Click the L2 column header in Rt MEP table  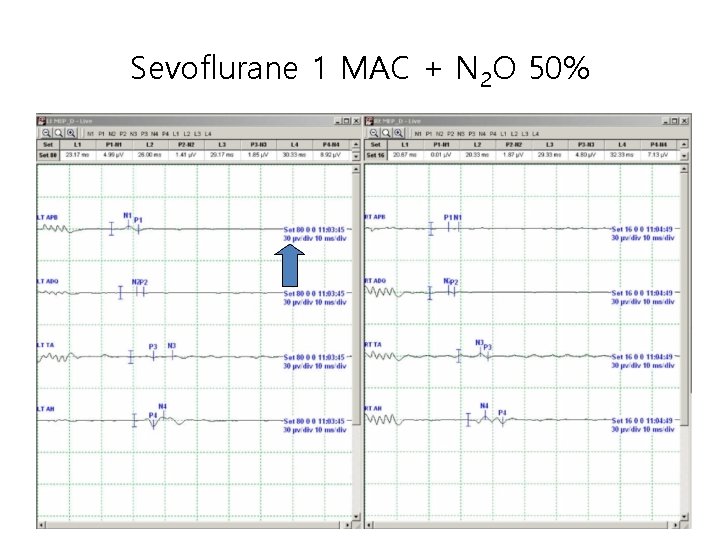(478, 145)
